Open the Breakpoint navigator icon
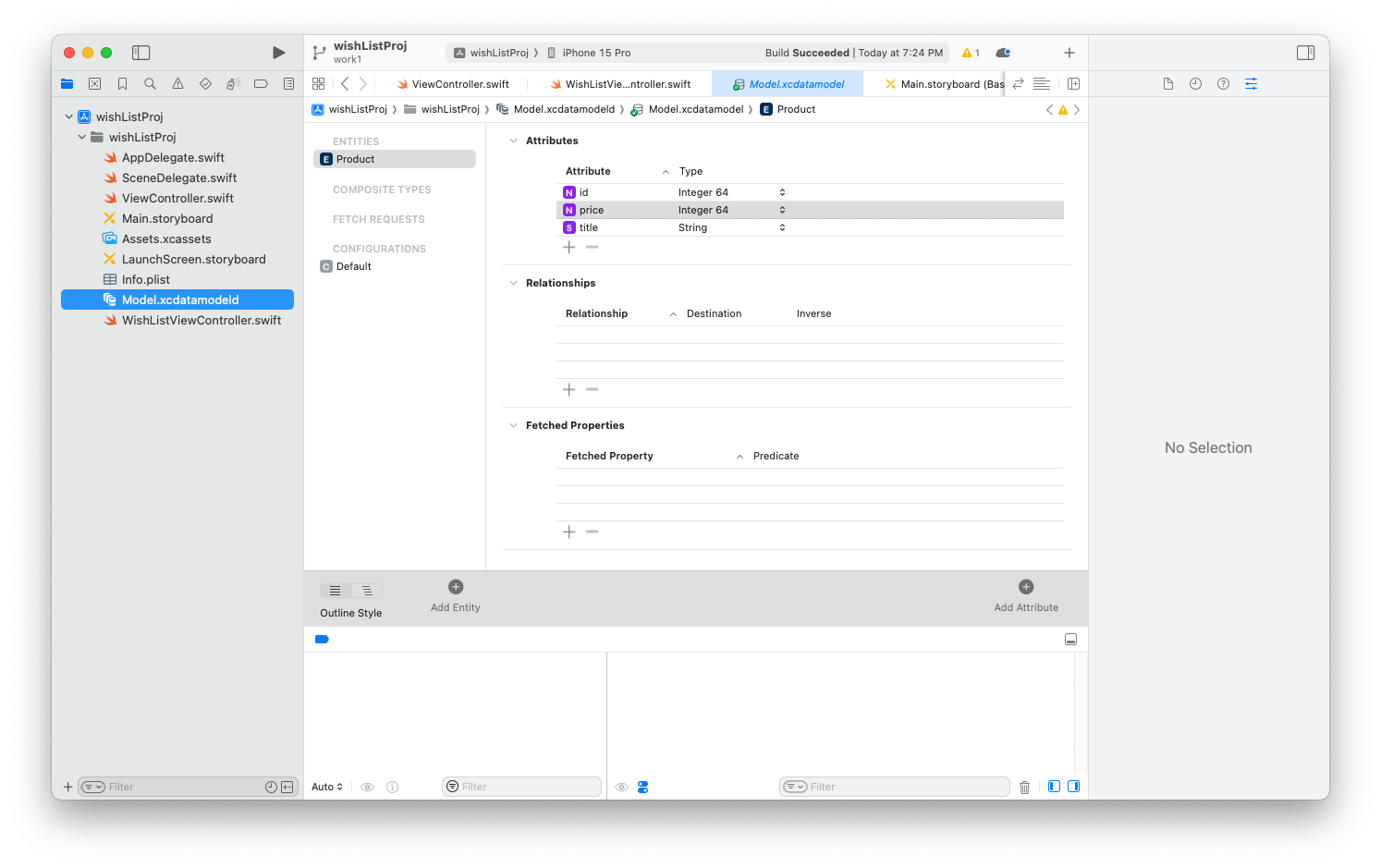 coord(261,83)
